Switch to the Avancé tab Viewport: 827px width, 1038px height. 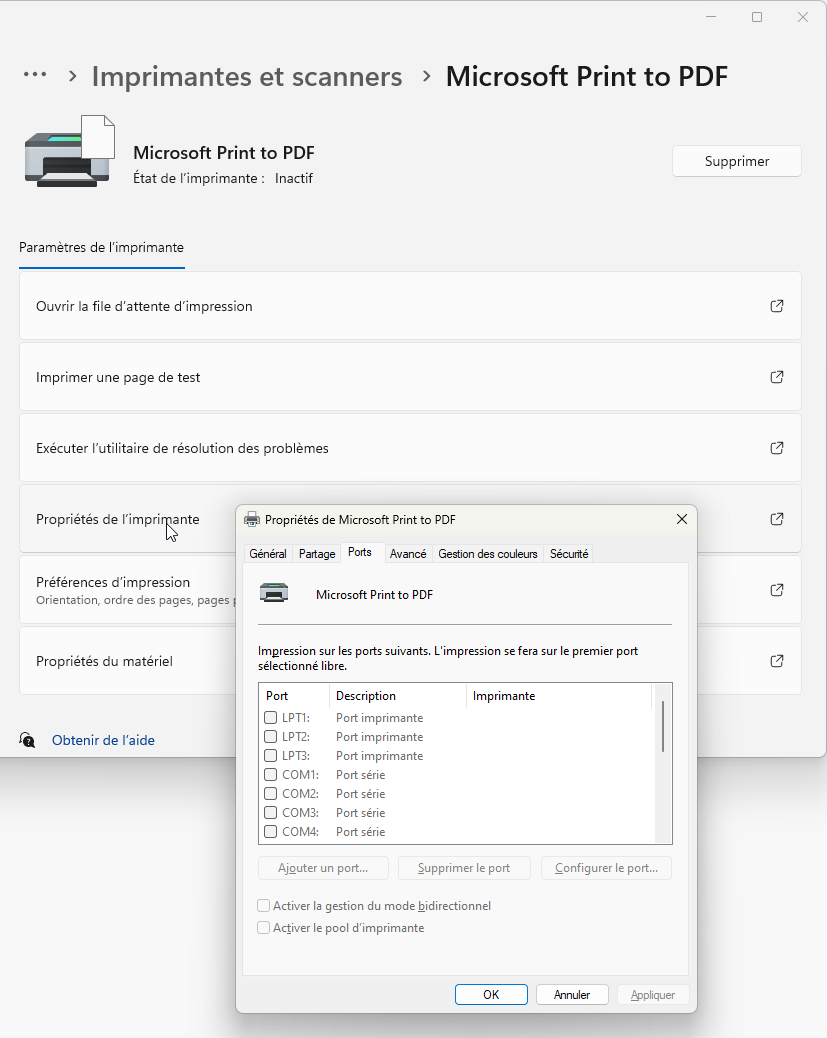(408, 554)
